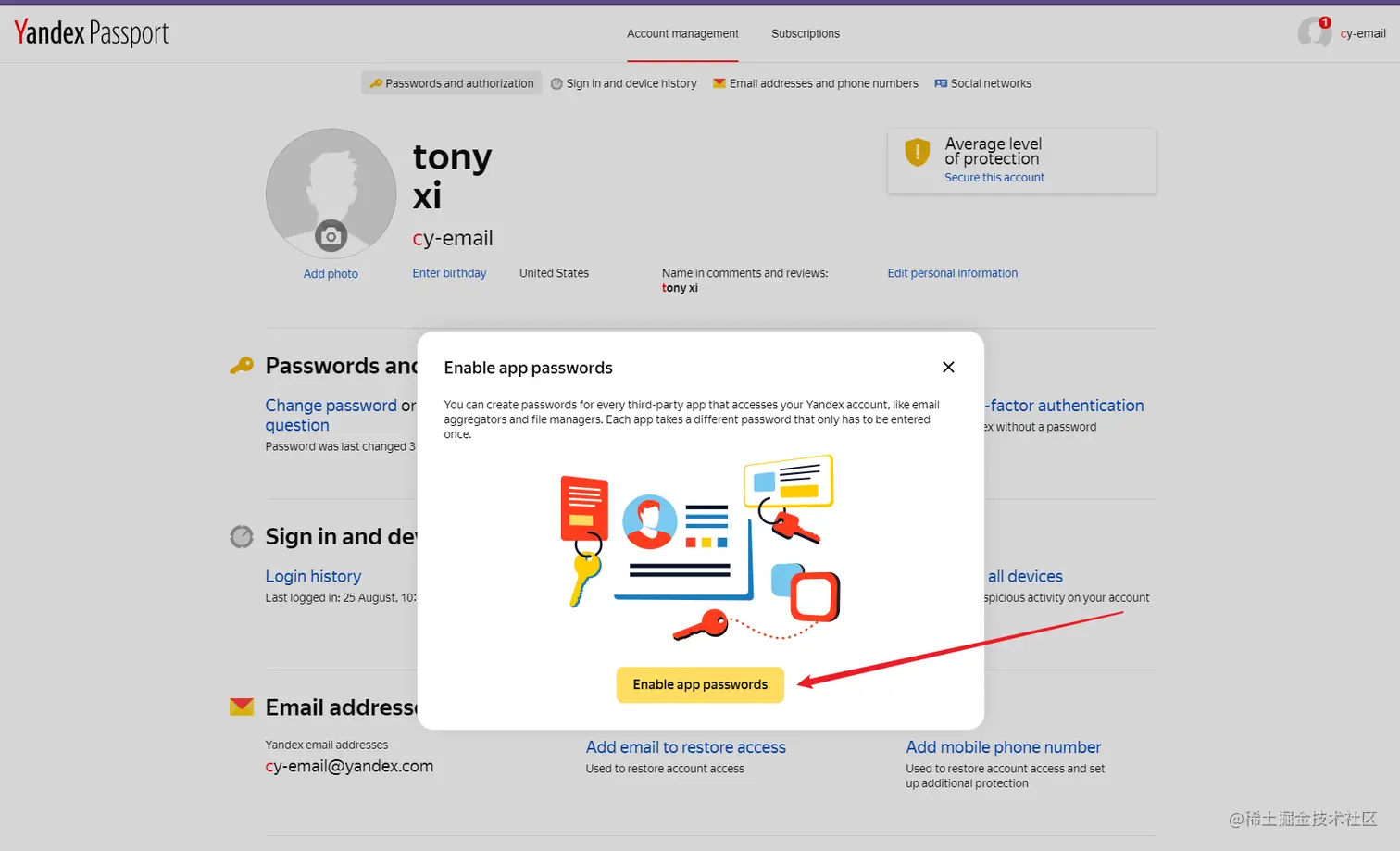This screenshot has width=1400, height=851.
Task: Click the 'tony xi' profile name
Action: (452, 176)
